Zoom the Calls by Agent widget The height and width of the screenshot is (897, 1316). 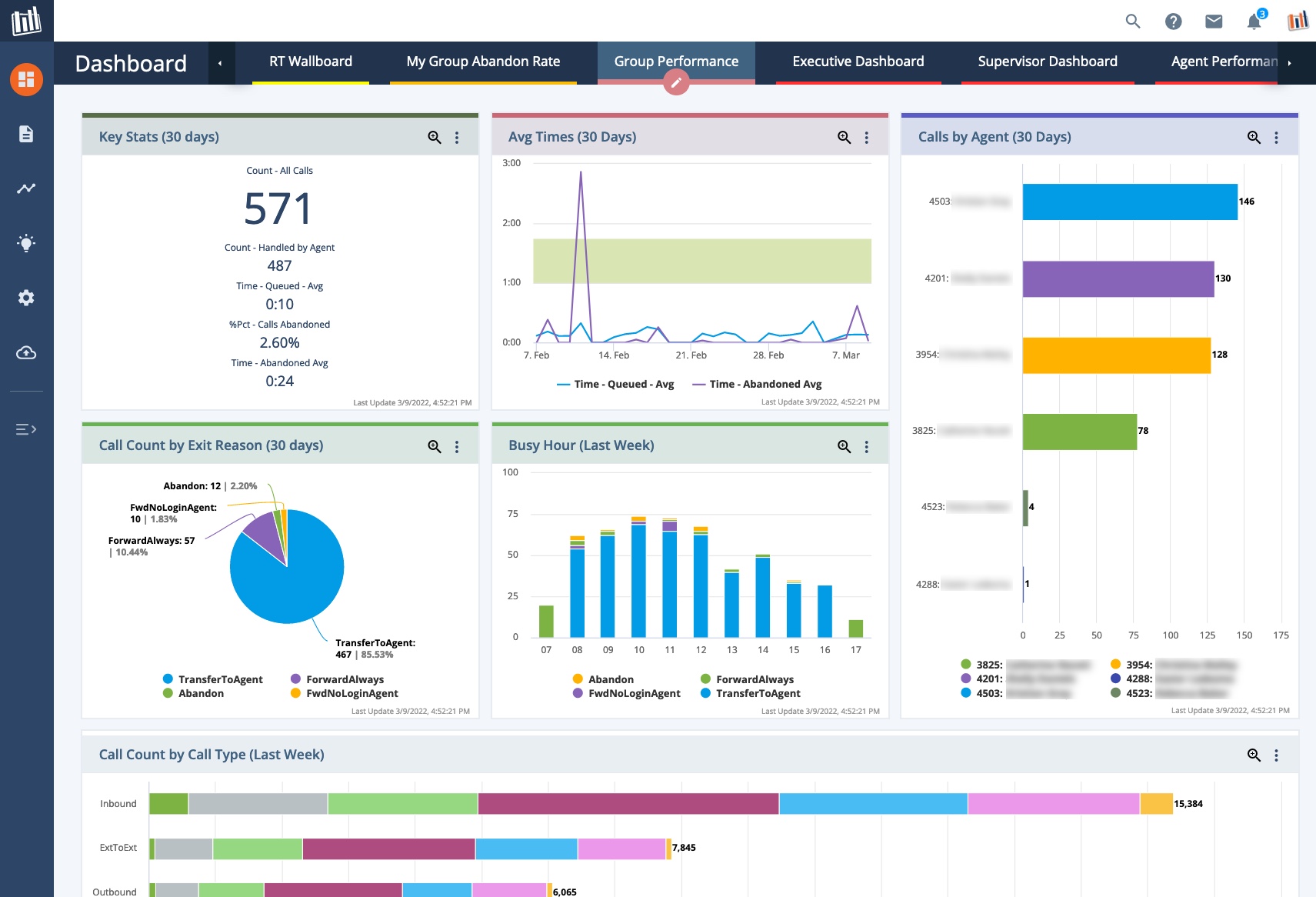coord(1254,137)
